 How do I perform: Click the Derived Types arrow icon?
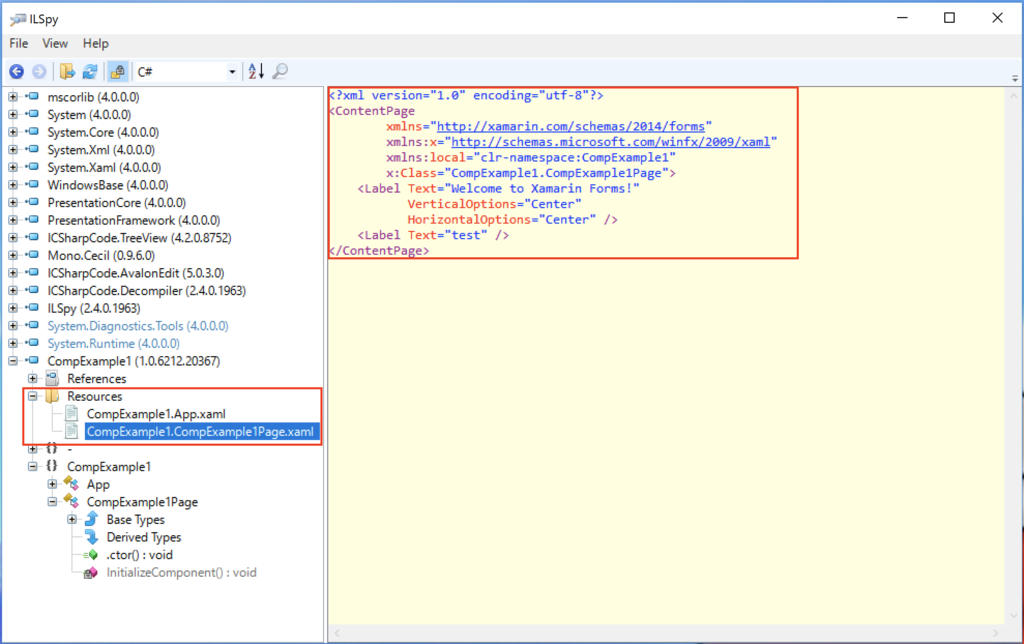tap(91, 537)
